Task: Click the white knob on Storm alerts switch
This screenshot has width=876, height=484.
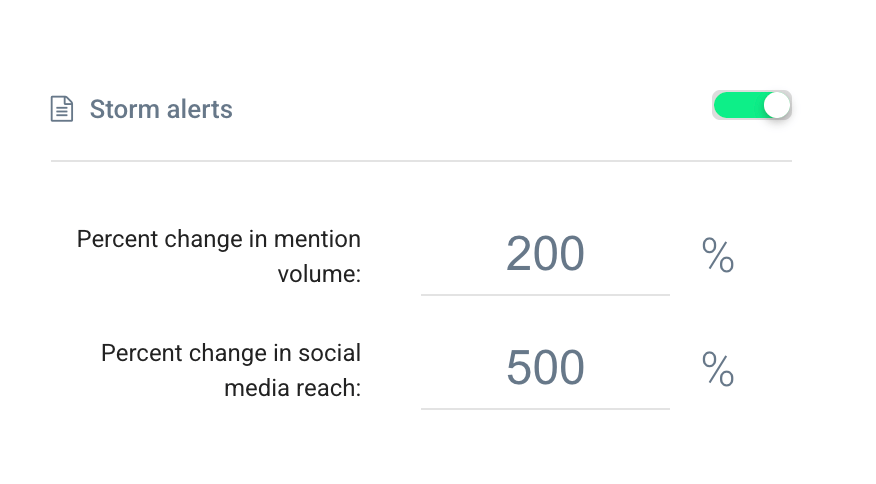Action: (x=777, y=105)
